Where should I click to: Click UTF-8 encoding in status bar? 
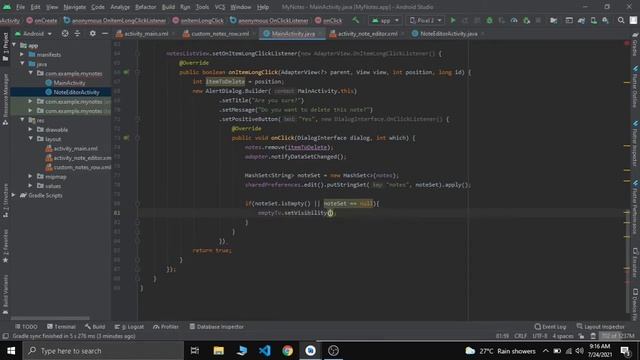(540, 336)
